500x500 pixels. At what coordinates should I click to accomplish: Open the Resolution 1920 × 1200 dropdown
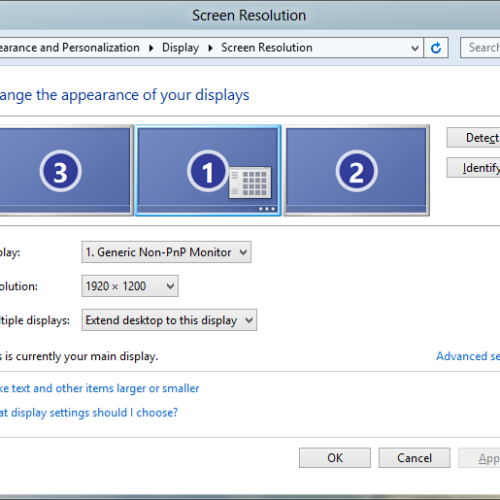point(130,286)
